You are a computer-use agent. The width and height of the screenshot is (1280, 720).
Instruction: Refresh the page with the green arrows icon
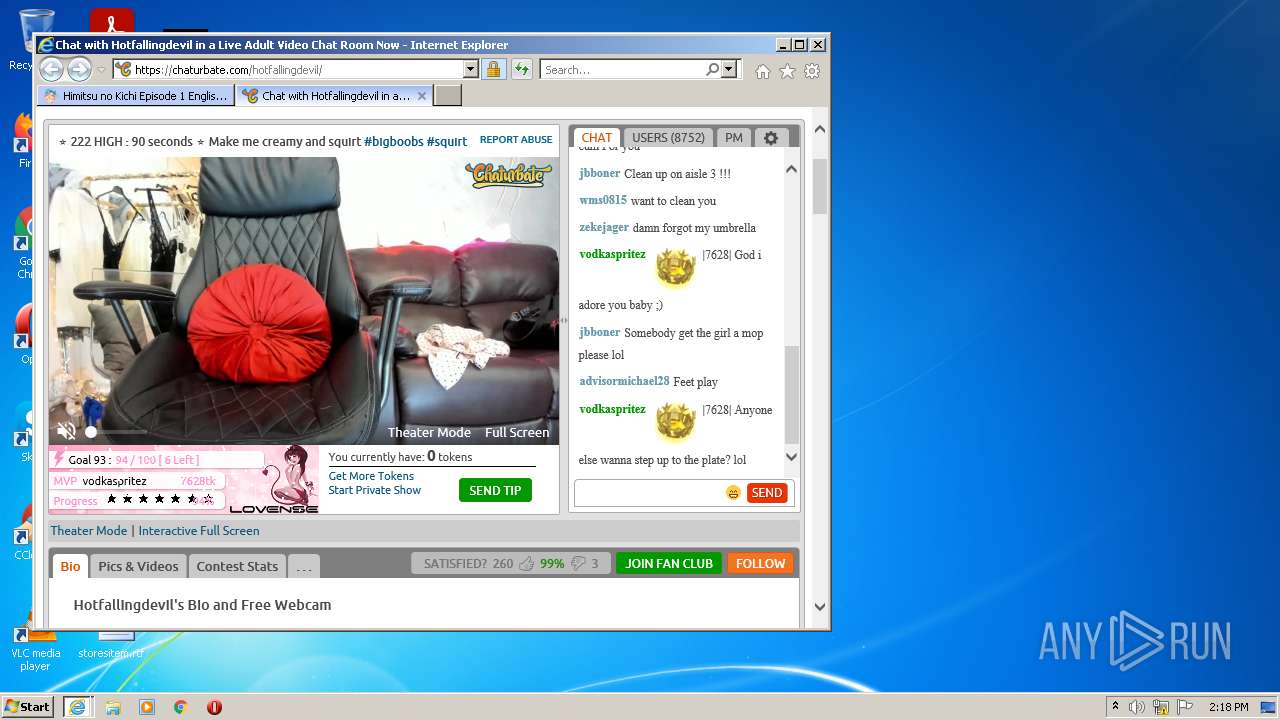[522, 69]
